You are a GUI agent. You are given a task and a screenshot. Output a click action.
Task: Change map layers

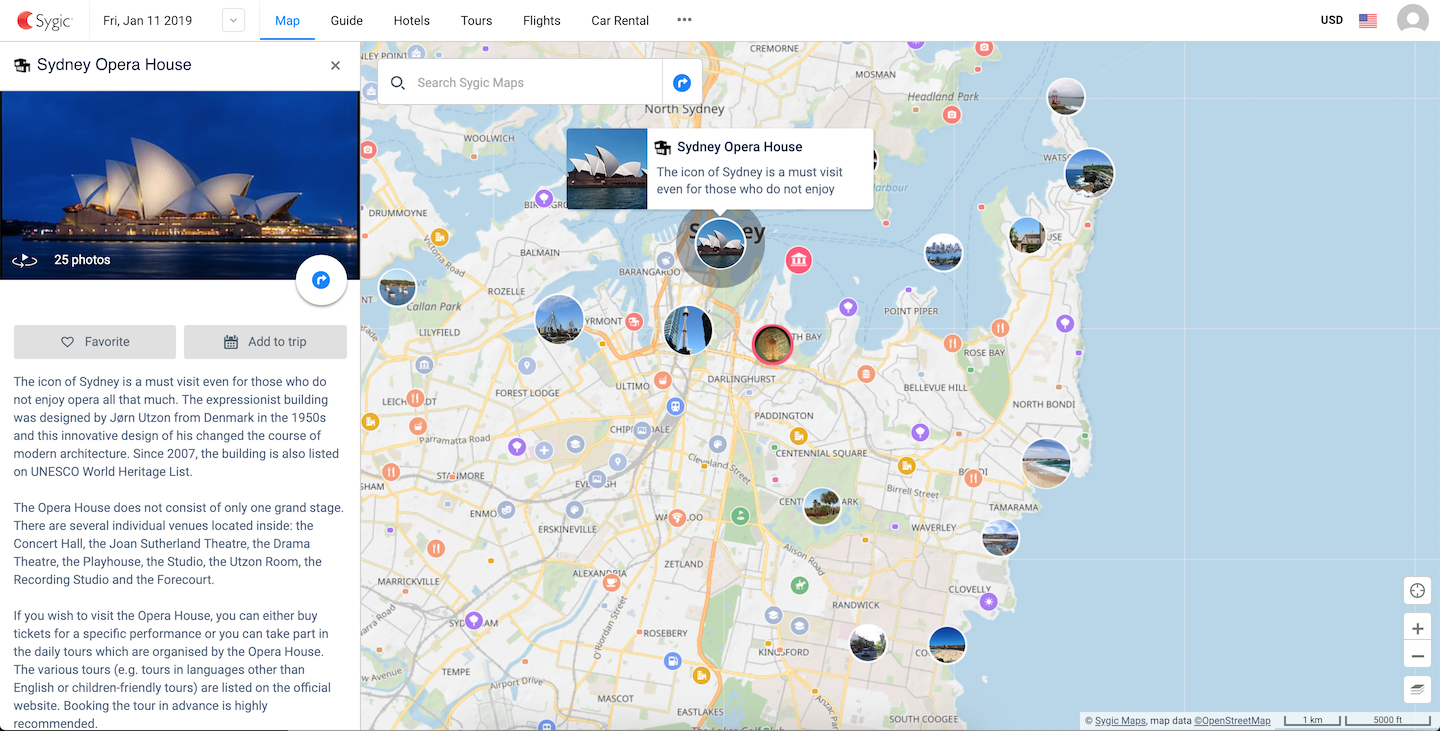(1417, 688)
